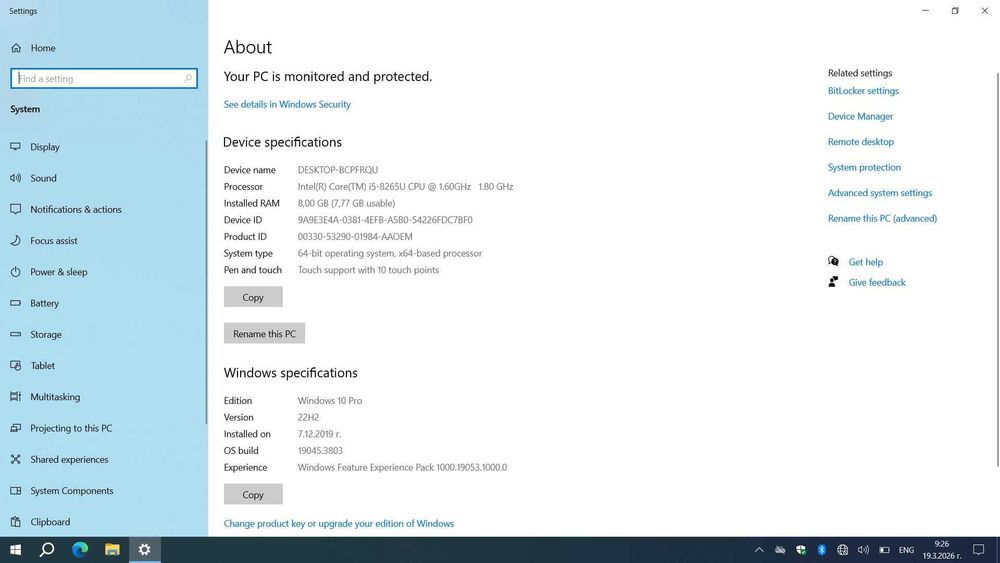1000x563 pixels.
Task: Click Rename this PC button
Action: 264,333
